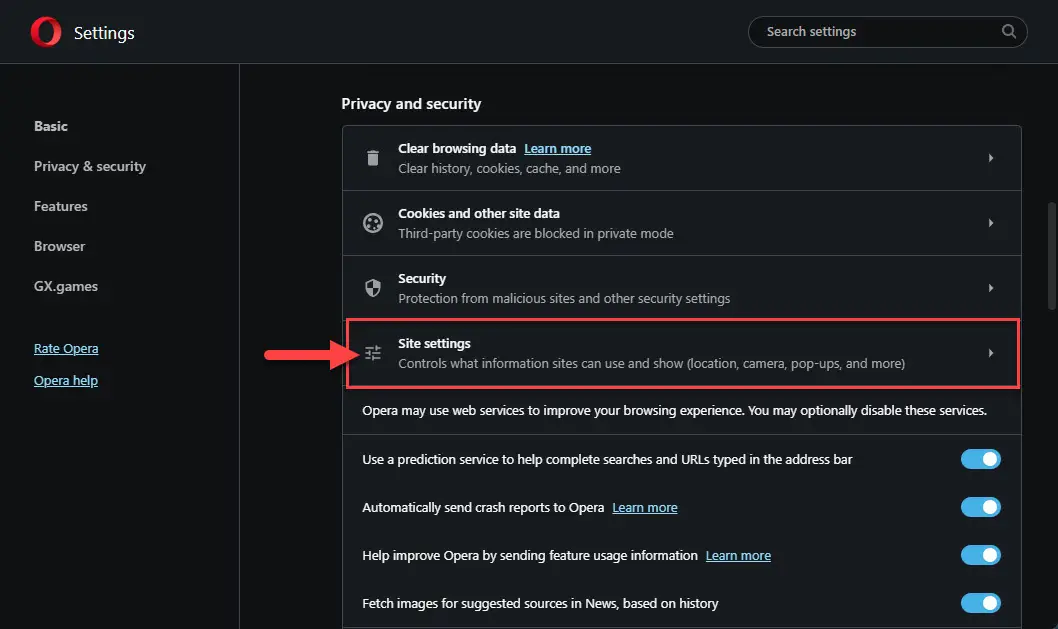1058x629 pixels.
Task: Toggle fetching images for suggested News sources
Action: 980,603
